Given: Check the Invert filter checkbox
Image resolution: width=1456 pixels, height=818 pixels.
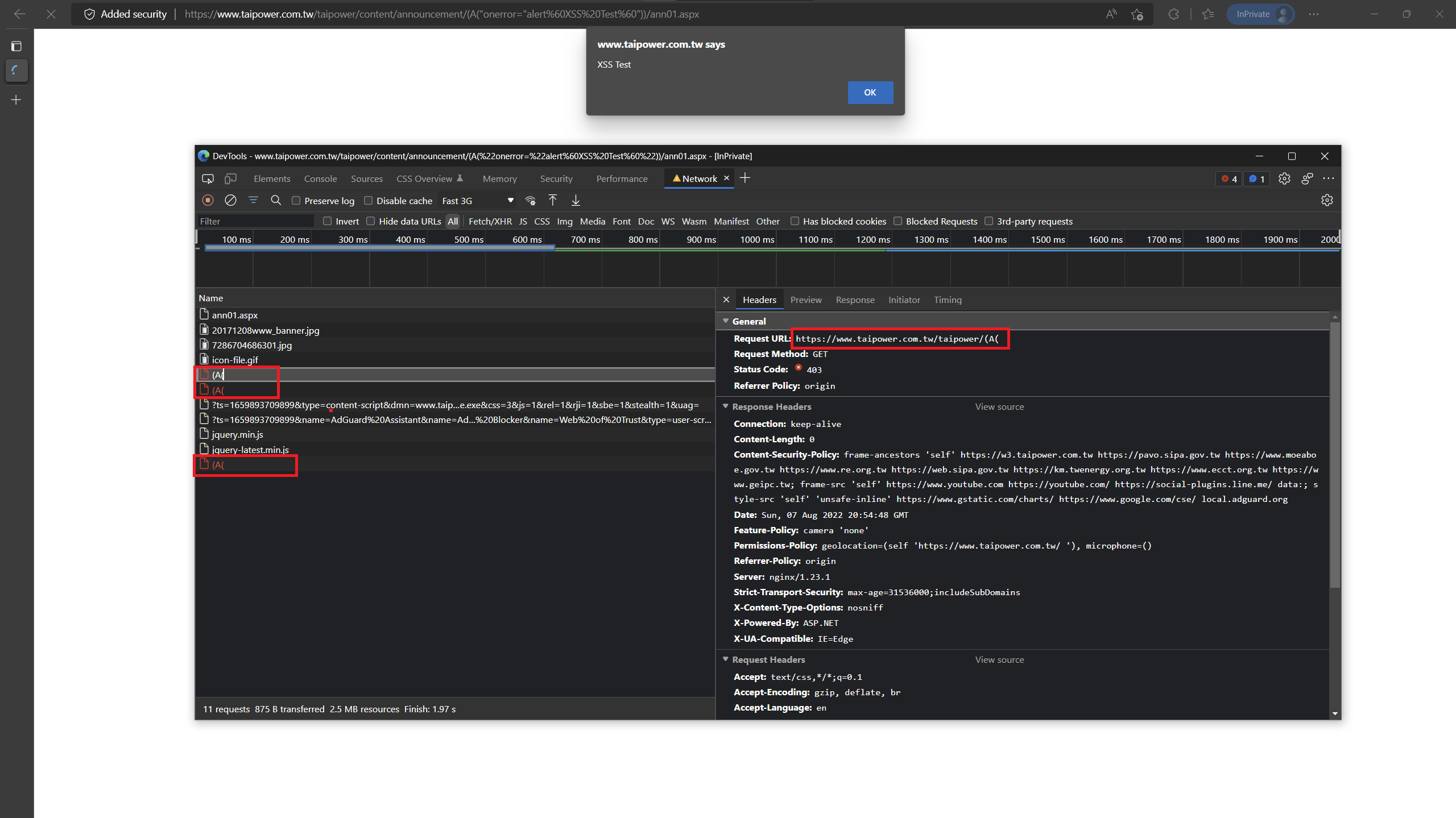Looking at the screenshot, I should coord(328,221).
